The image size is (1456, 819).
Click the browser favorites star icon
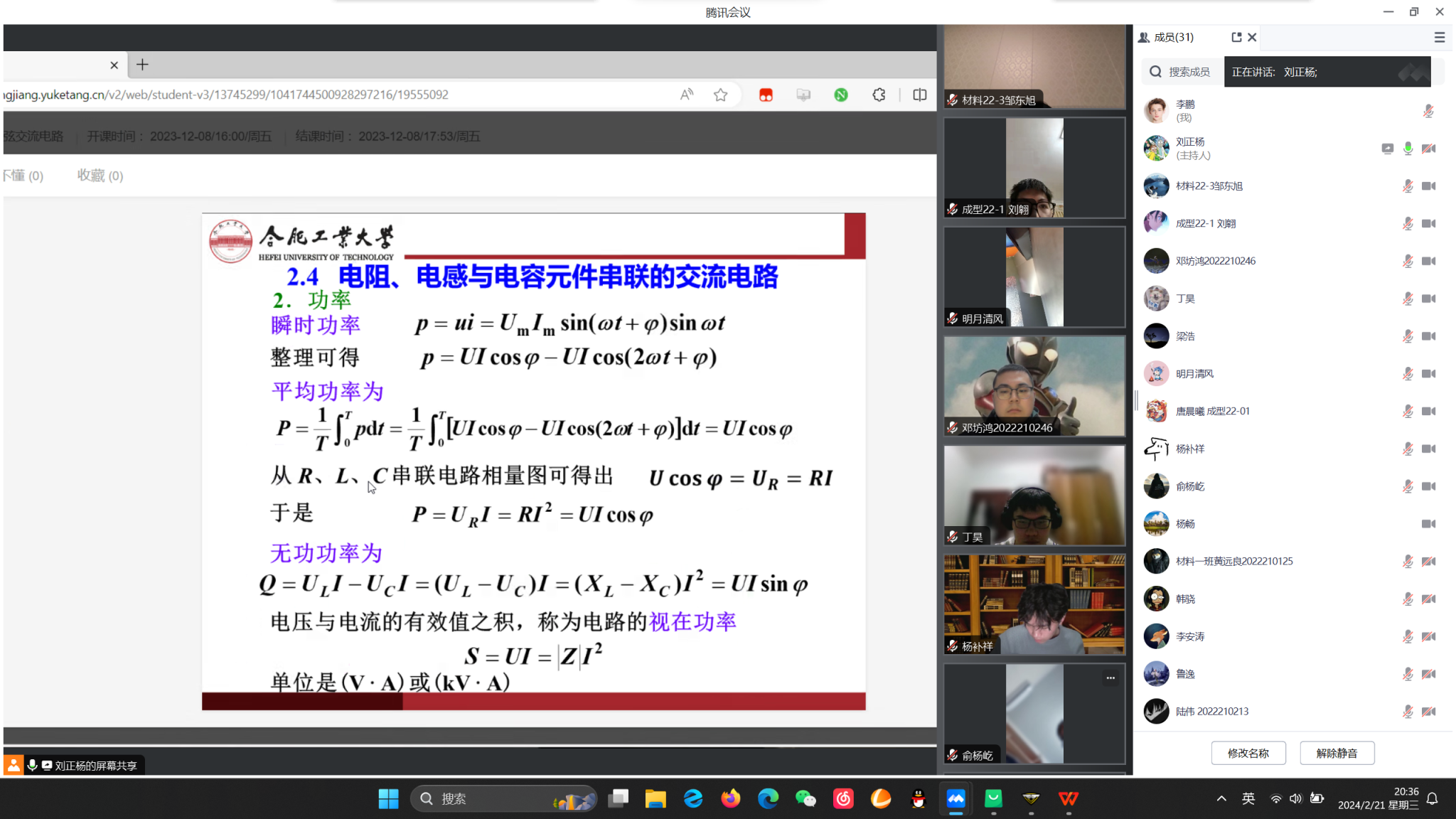click(x=721, y=95)
